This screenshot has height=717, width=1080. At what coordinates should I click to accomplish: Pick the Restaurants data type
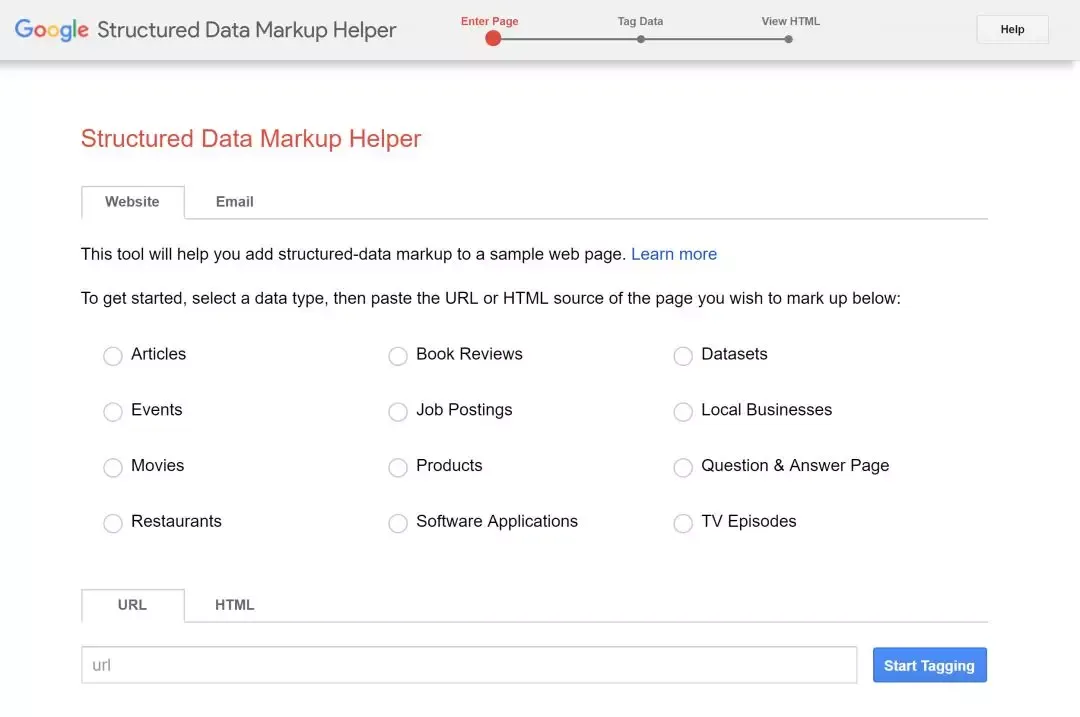point(113,523)
